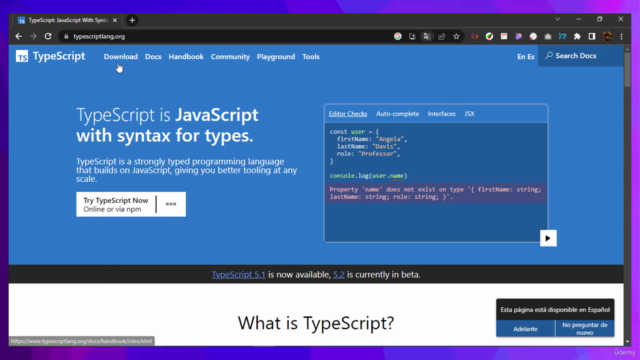Select the JSX code tab

tap(469, 114)
